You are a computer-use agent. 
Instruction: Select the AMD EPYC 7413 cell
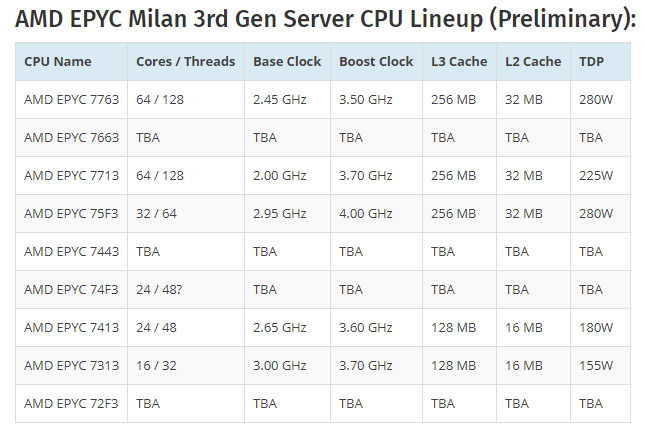pos(71,327)
